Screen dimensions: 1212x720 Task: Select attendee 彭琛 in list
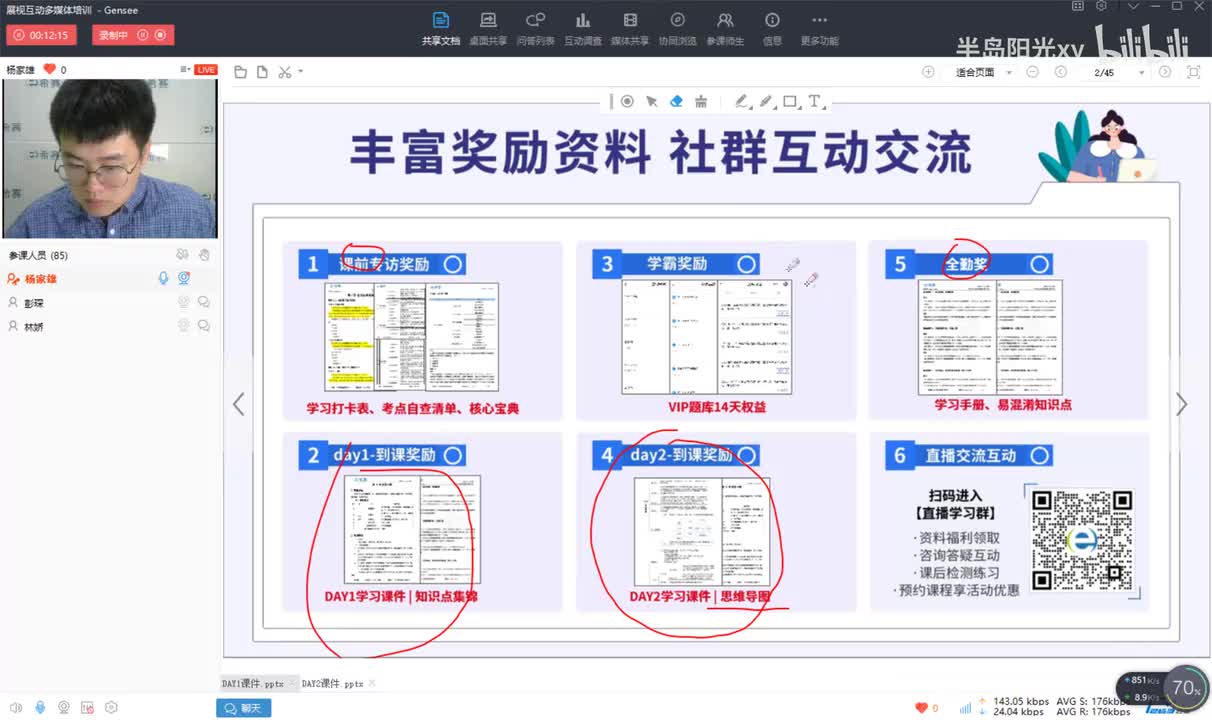(x=109, y=302)
